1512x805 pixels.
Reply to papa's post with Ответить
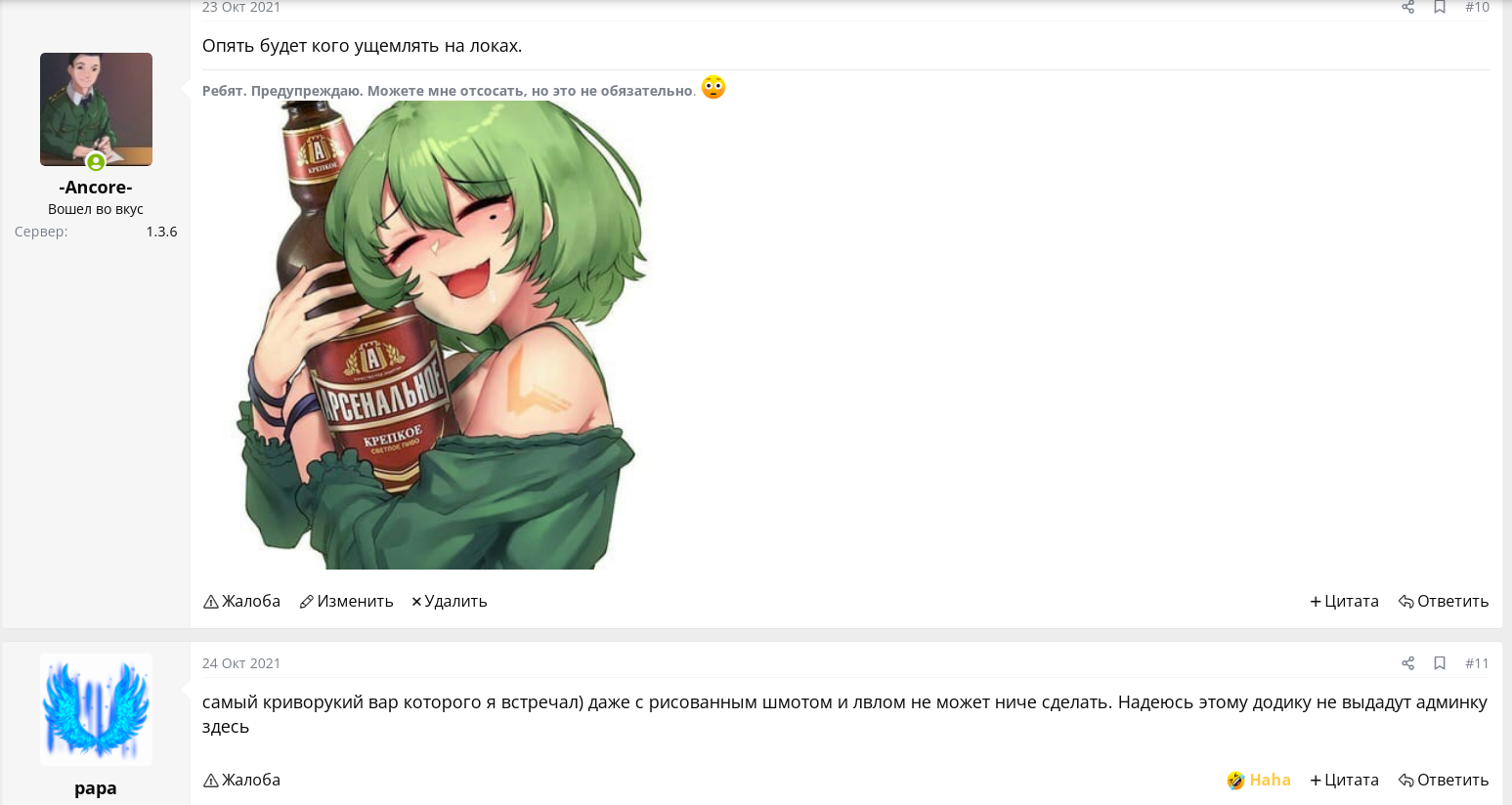coord(1443,780)
